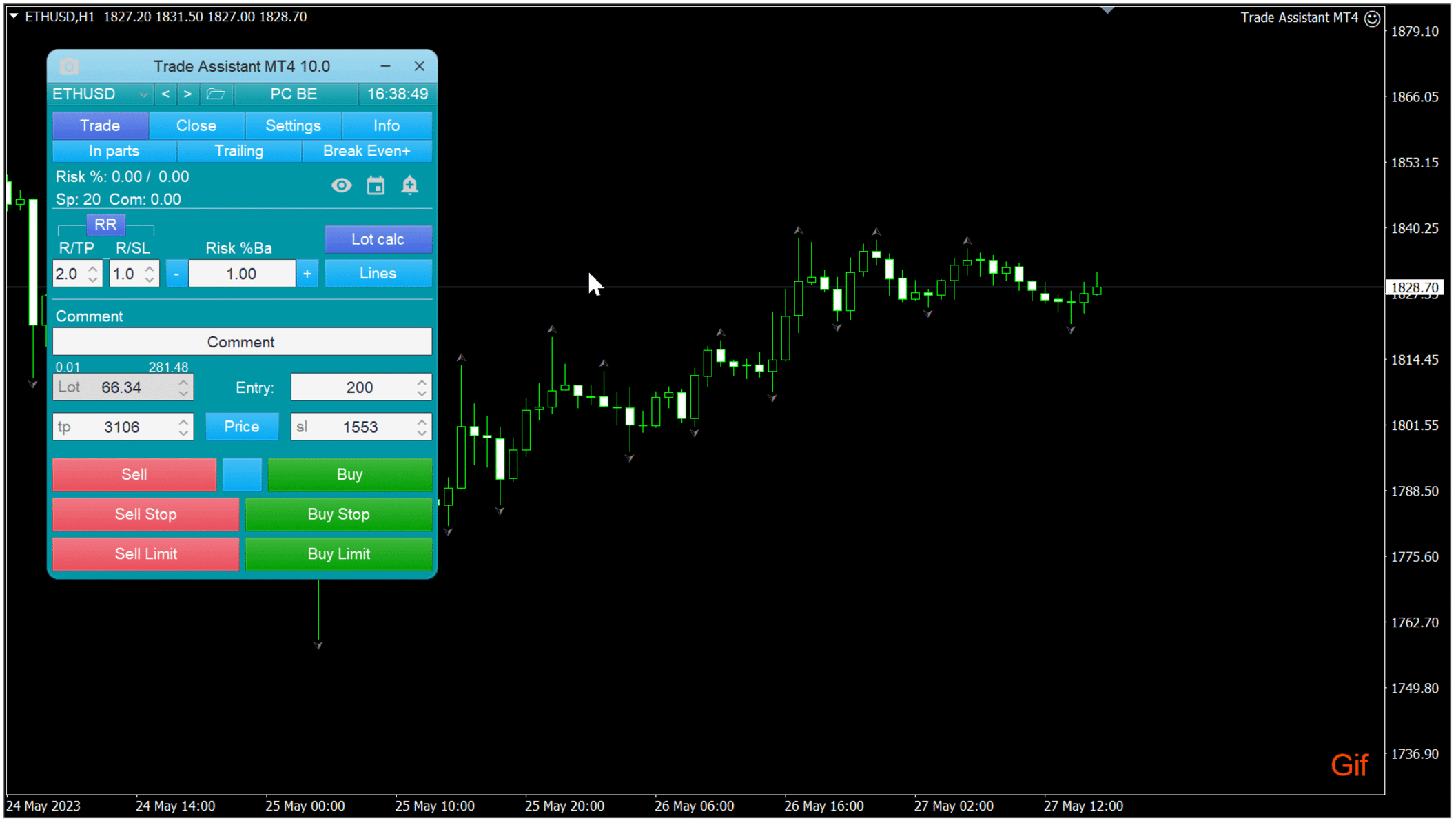The width and height of the screenshot is (1456, 823).
Task: Toggle the RR mode button
Action: coord(105,225)
